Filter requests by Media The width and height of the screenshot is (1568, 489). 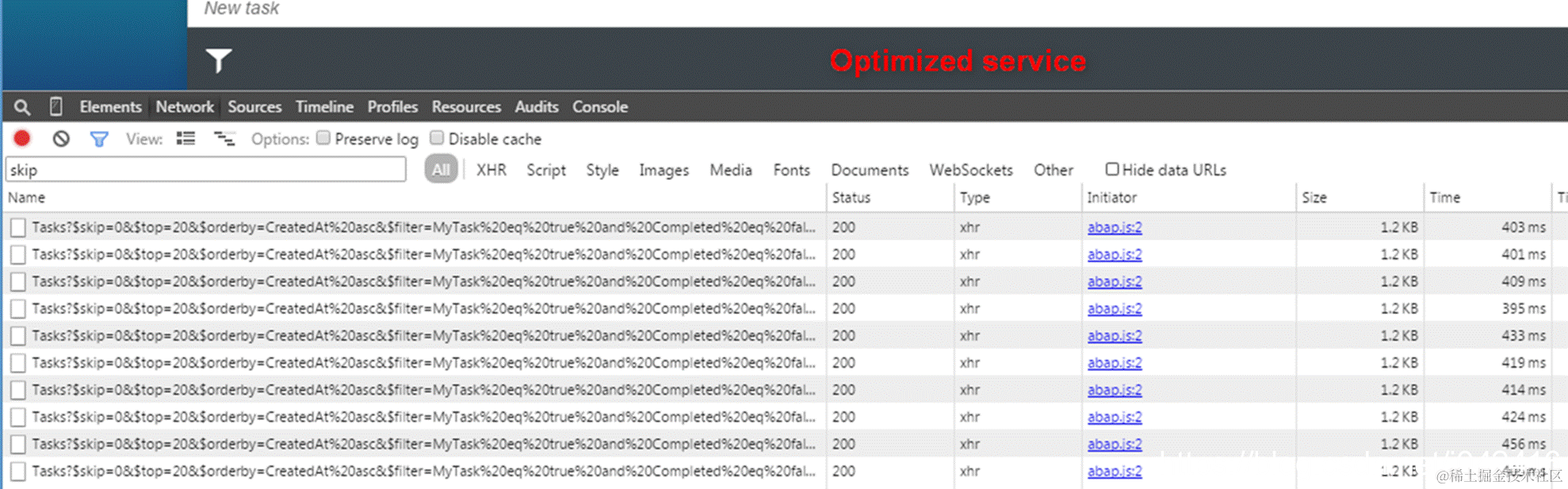coord(731,170)
